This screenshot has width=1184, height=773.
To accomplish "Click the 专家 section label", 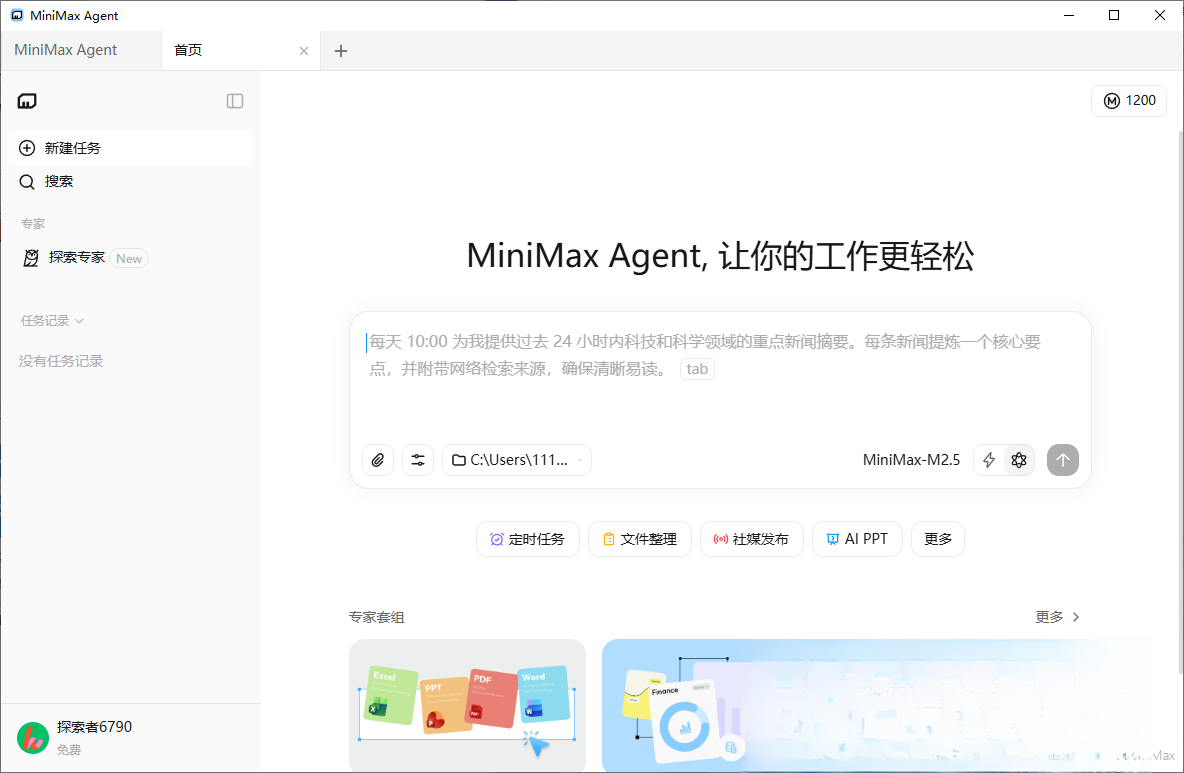I will tap(33, 223).
